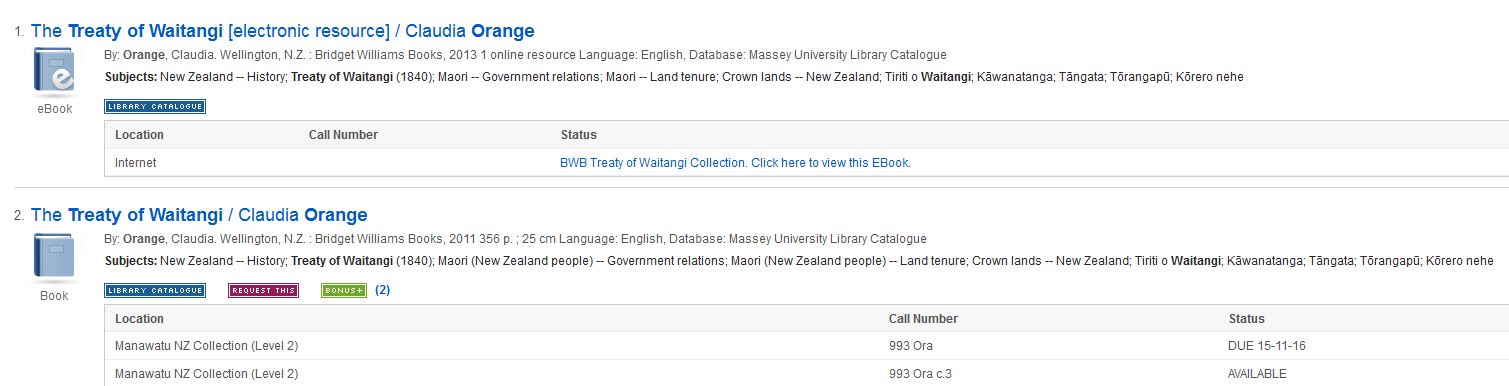The image size is (1509, 386).
Task: Open the print Treaty of Waitangi 2011 title
Action: point(199,215)
